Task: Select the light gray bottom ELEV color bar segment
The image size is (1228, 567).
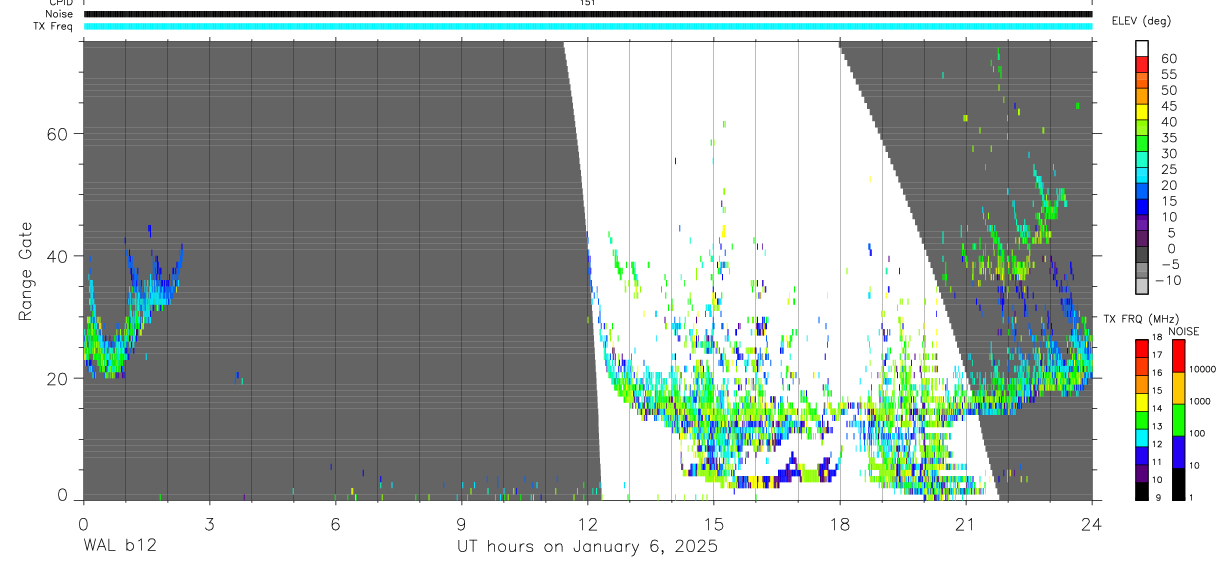Action: click(1142, 285)
